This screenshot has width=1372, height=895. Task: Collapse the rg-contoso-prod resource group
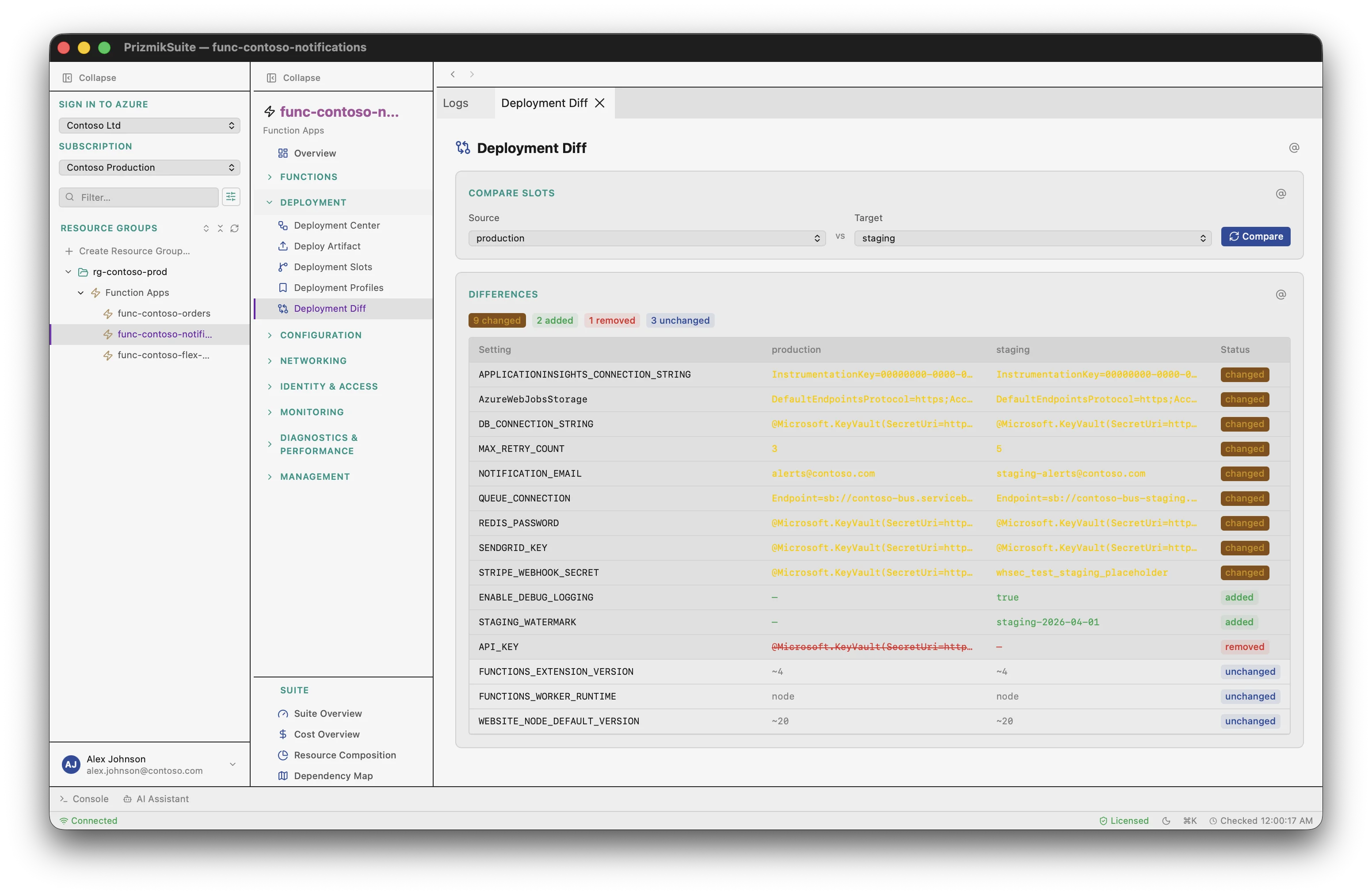point(69,272)
